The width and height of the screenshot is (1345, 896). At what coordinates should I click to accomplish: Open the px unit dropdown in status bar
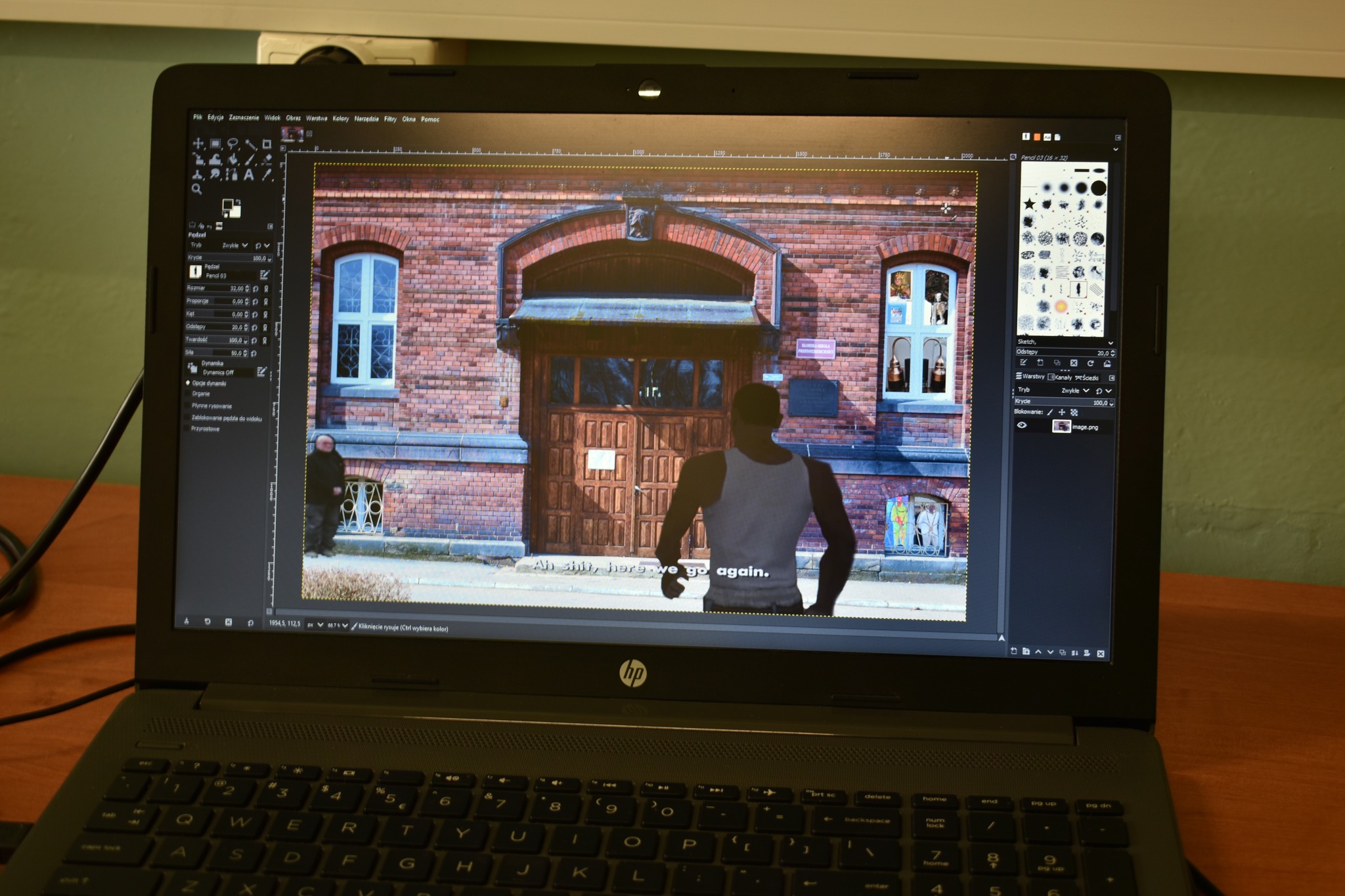pos(315,625)
